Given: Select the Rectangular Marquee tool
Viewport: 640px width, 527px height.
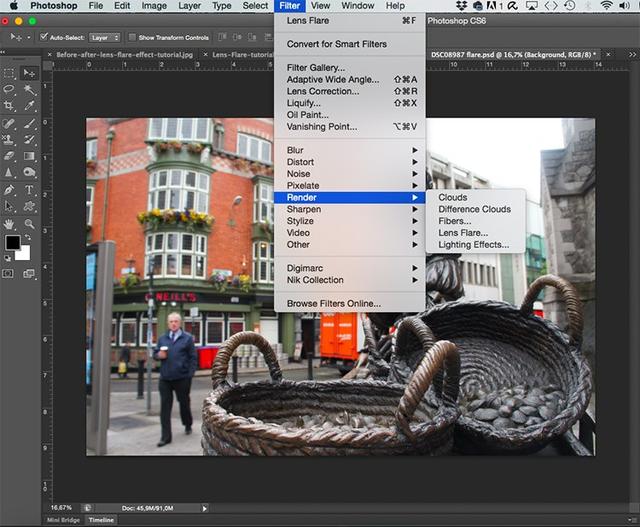Looking at the screenshot, I should [x=10, y=74].
